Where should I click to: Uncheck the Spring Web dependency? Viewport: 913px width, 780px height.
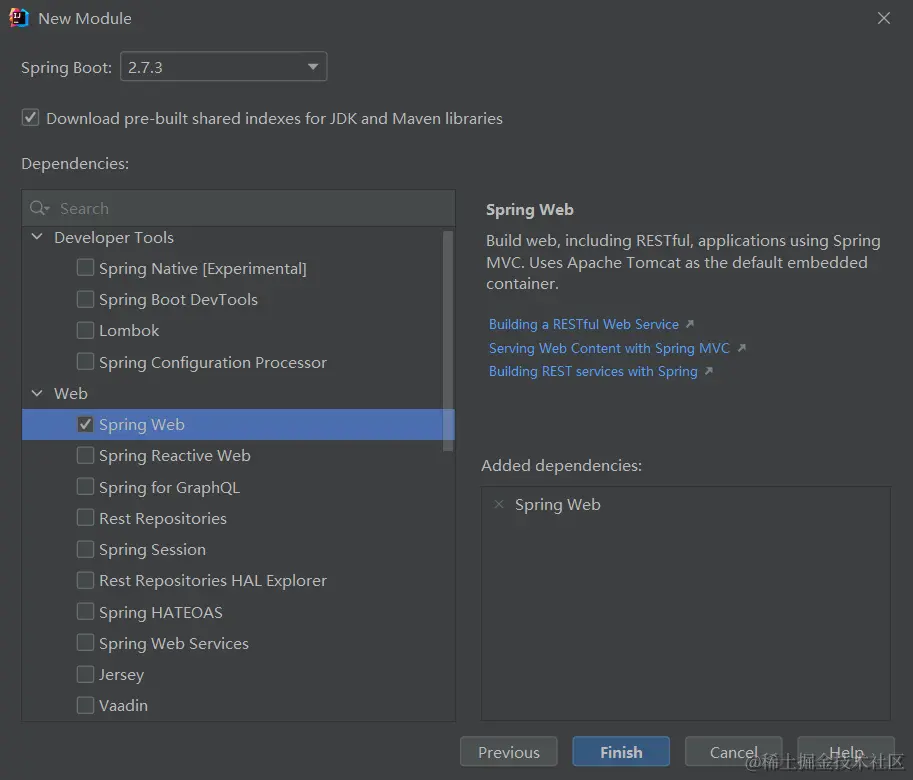coord(86,424)
